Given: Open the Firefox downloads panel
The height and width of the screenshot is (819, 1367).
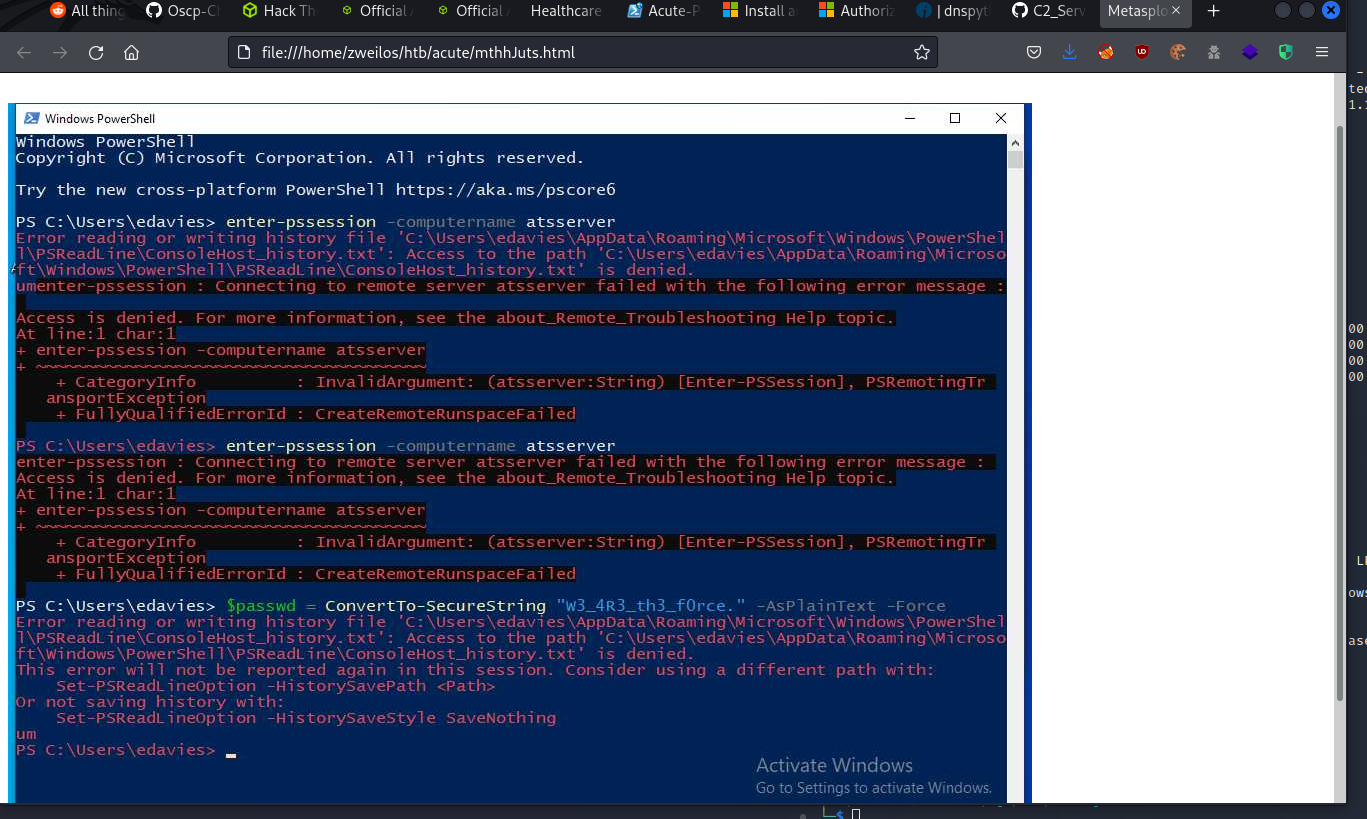Looking at the screenshot, I should click(x=1069, y=52).
